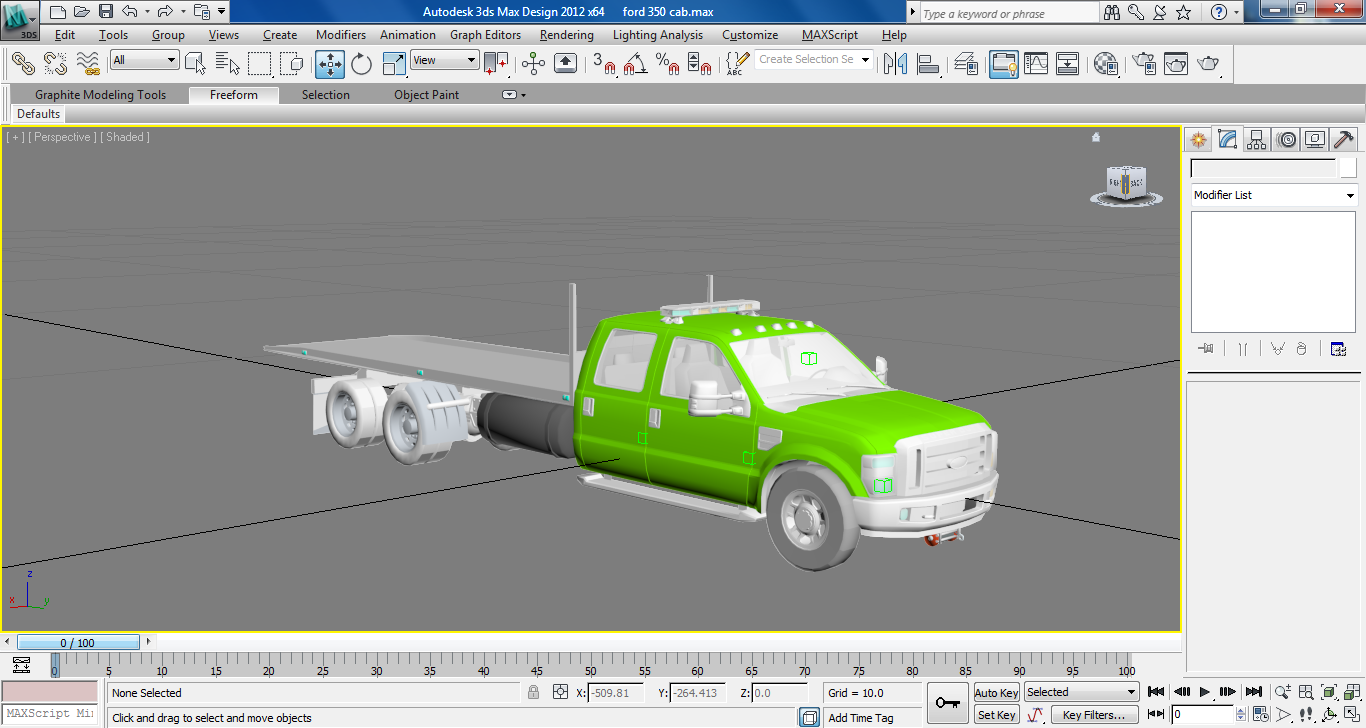Open the Material Editor
Image resolution: width=1366 pixels, height=728 pixels.
click(1106, 64)
